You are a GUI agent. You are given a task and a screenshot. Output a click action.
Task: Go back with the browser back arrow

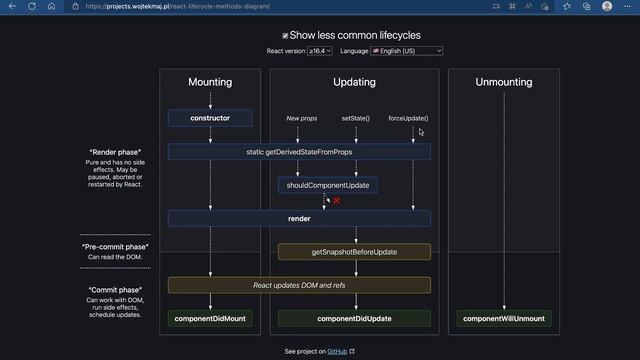click(12, 6)
